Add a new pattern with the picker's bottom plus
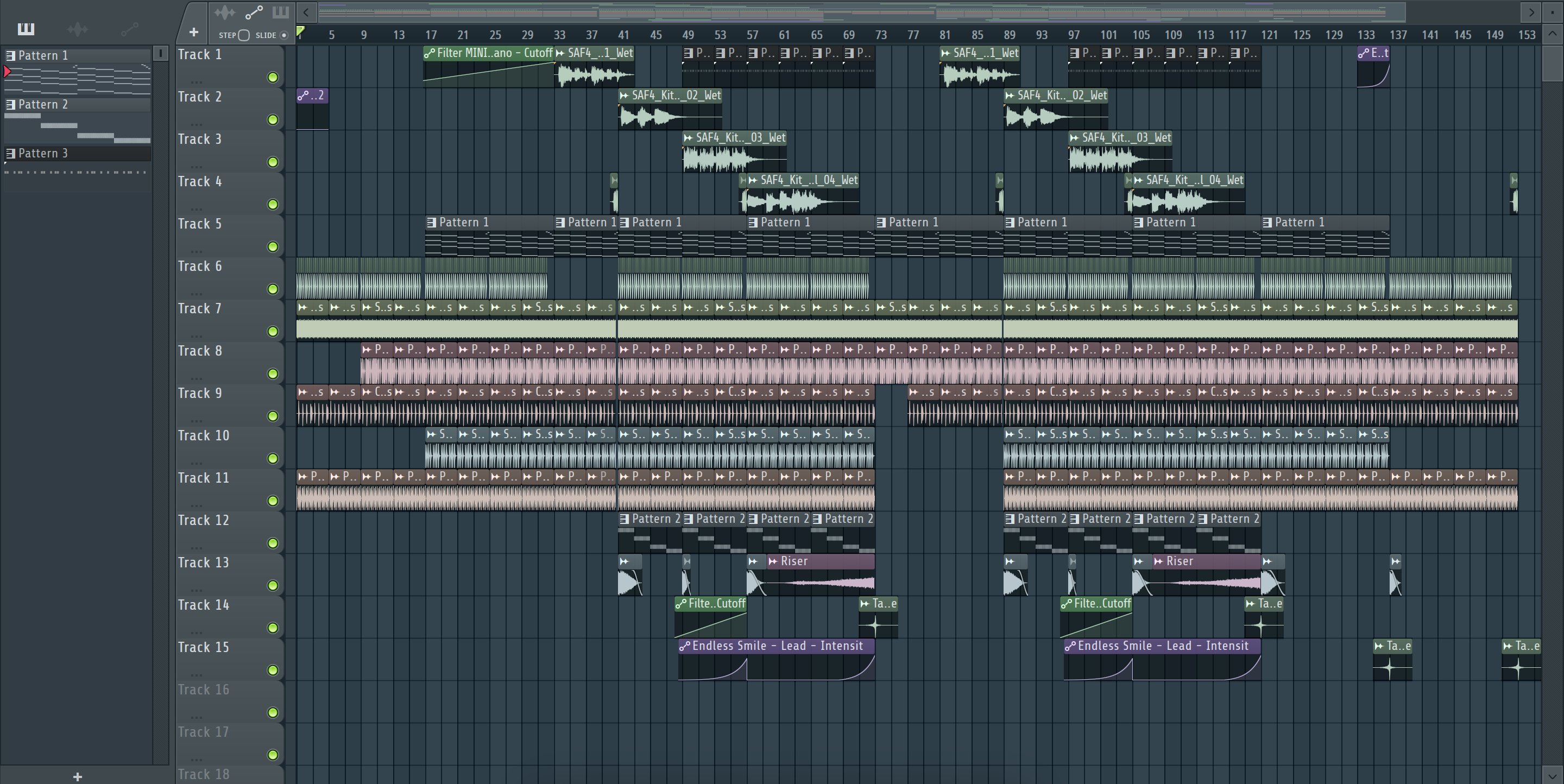Image resolution: width=1564 pixels, height=784 pixels. pyautogui.click(x=77, y=776)
